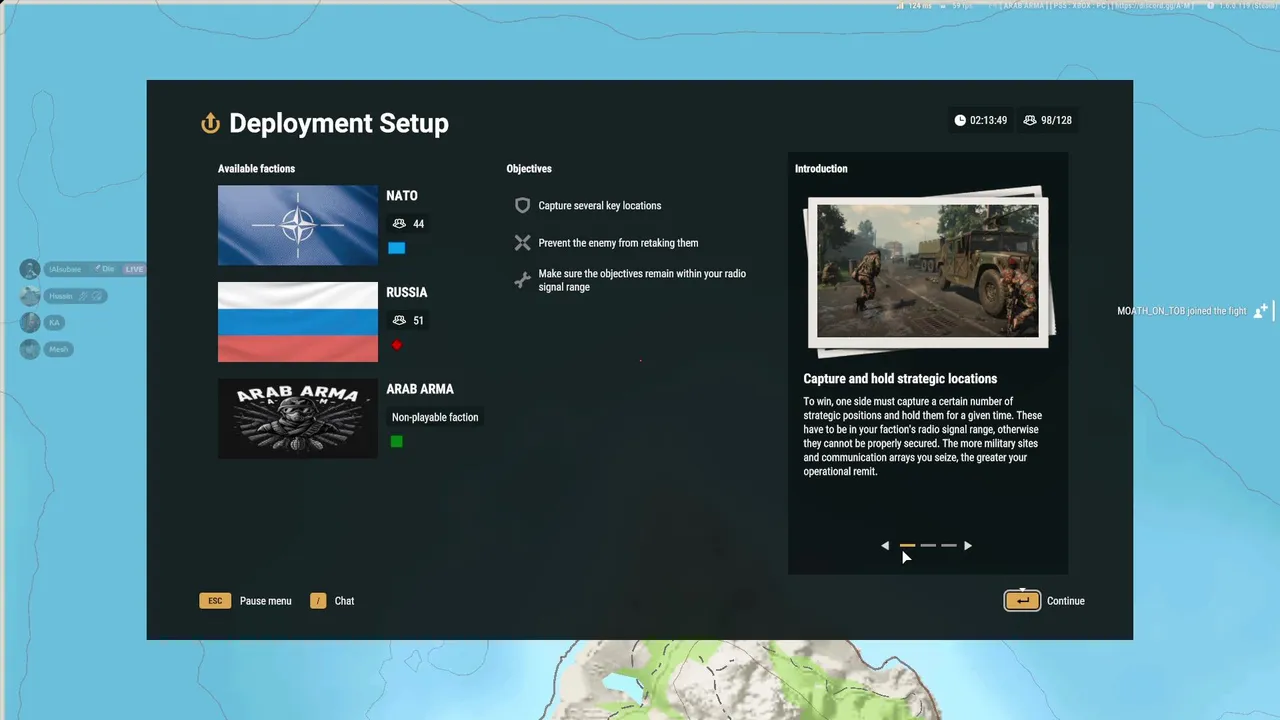Click the ARAB ARMA faction logo image

point(298,418)
